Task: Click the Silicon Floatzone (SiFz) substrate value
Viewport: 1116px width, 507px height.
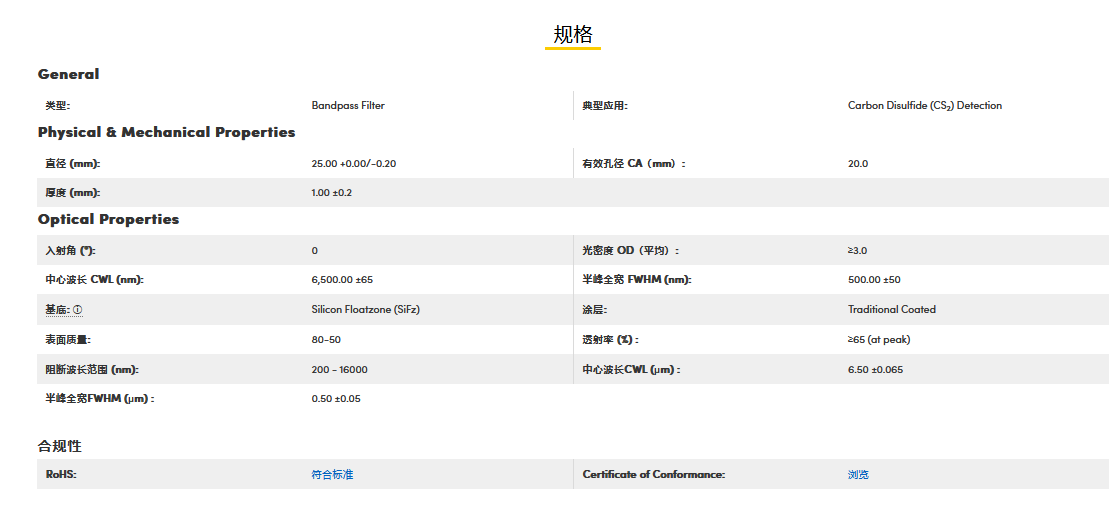Action: [365, 310]
